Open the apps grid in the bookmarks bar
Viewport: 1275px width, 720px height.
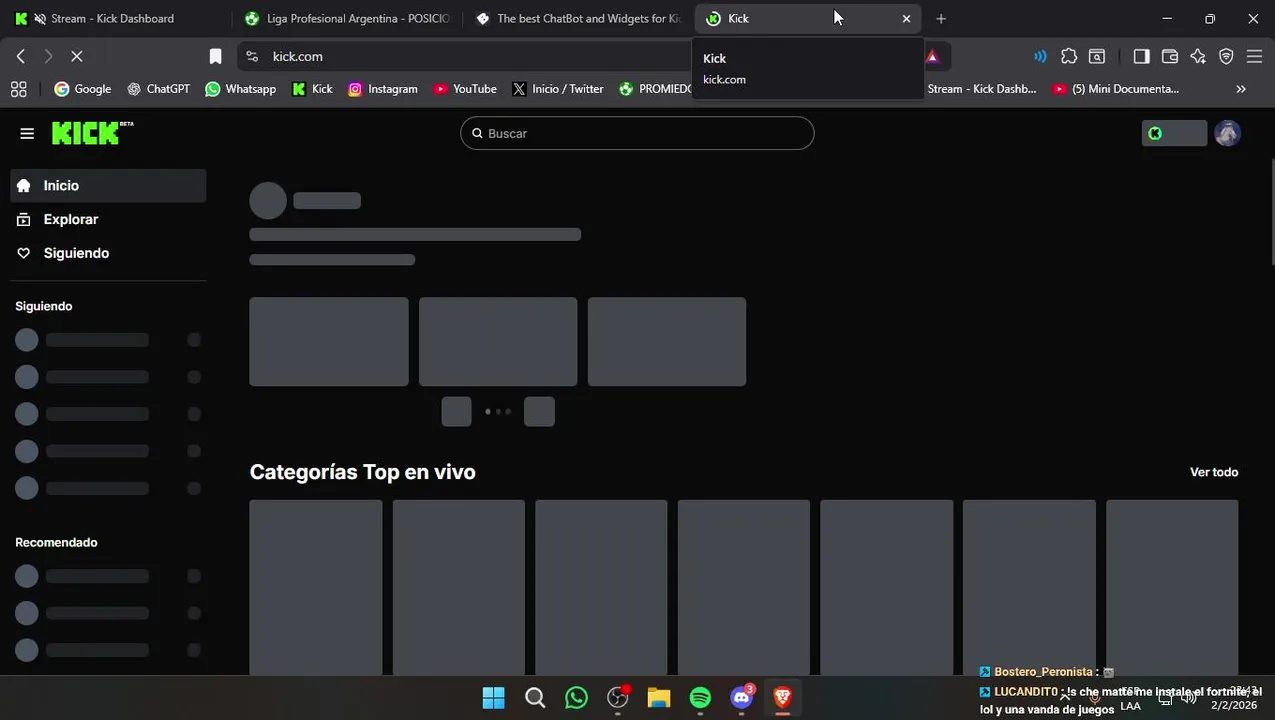(18, 89)
